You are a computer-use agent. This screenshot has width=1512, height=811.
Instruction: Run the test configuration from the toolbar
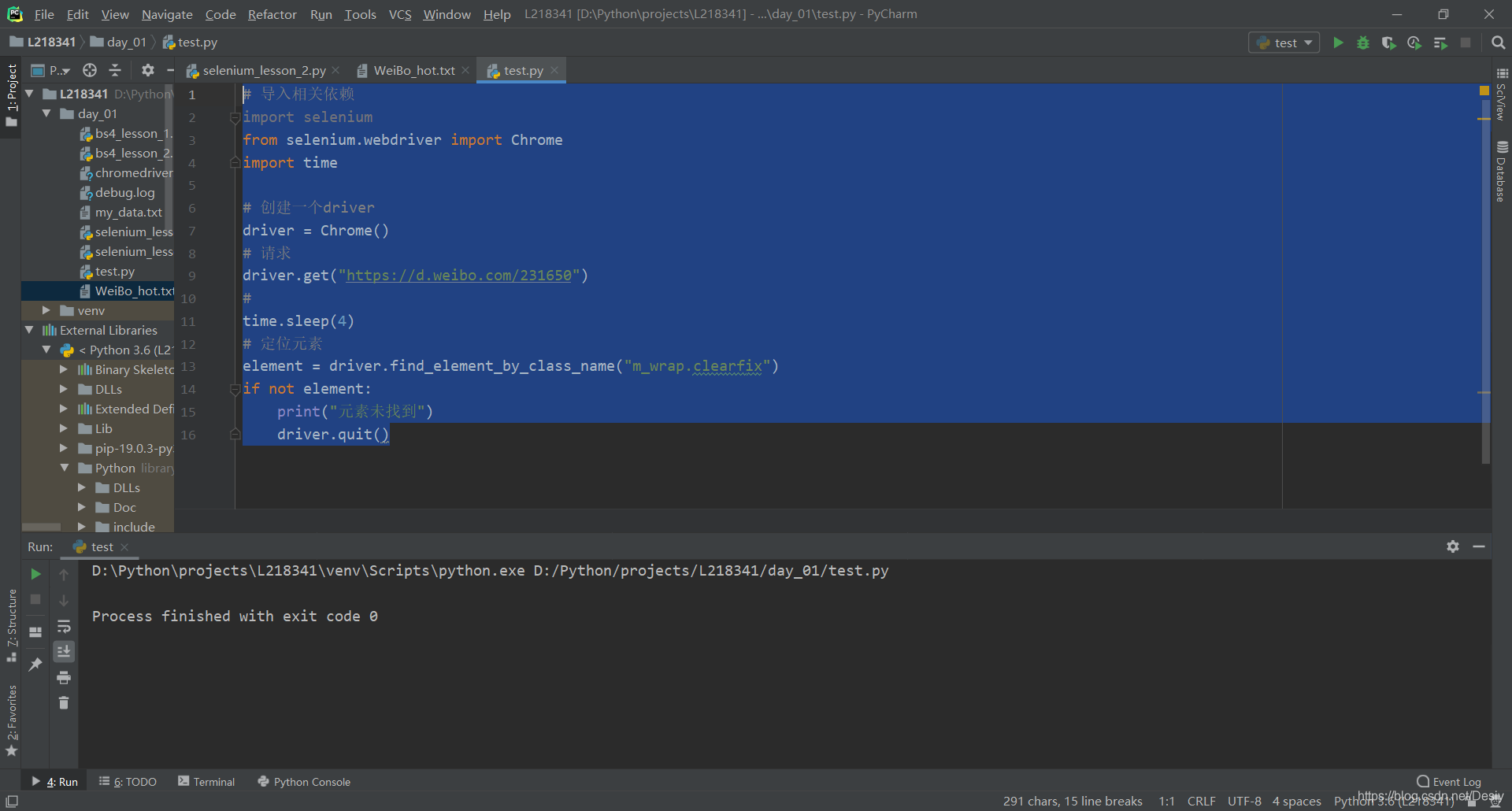click(x=1338, y=43)
